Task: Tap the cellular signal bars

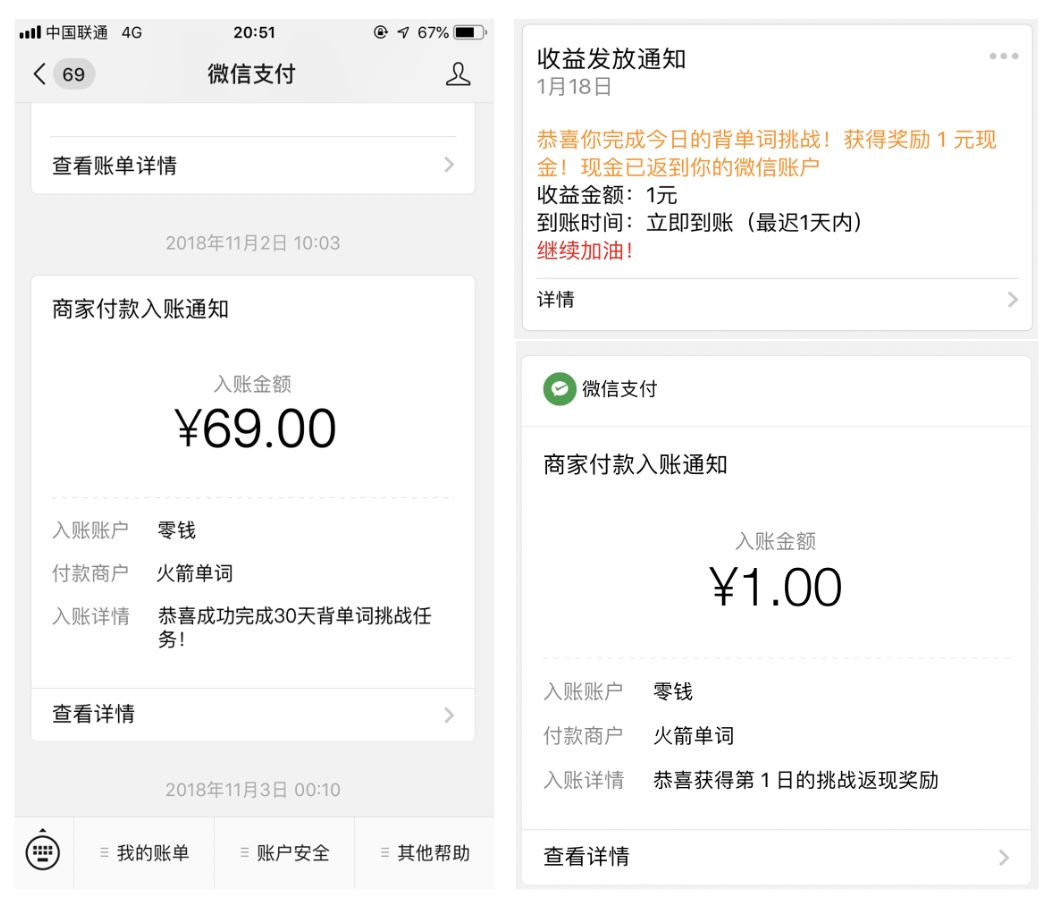Action: click(x=30, y=32)
